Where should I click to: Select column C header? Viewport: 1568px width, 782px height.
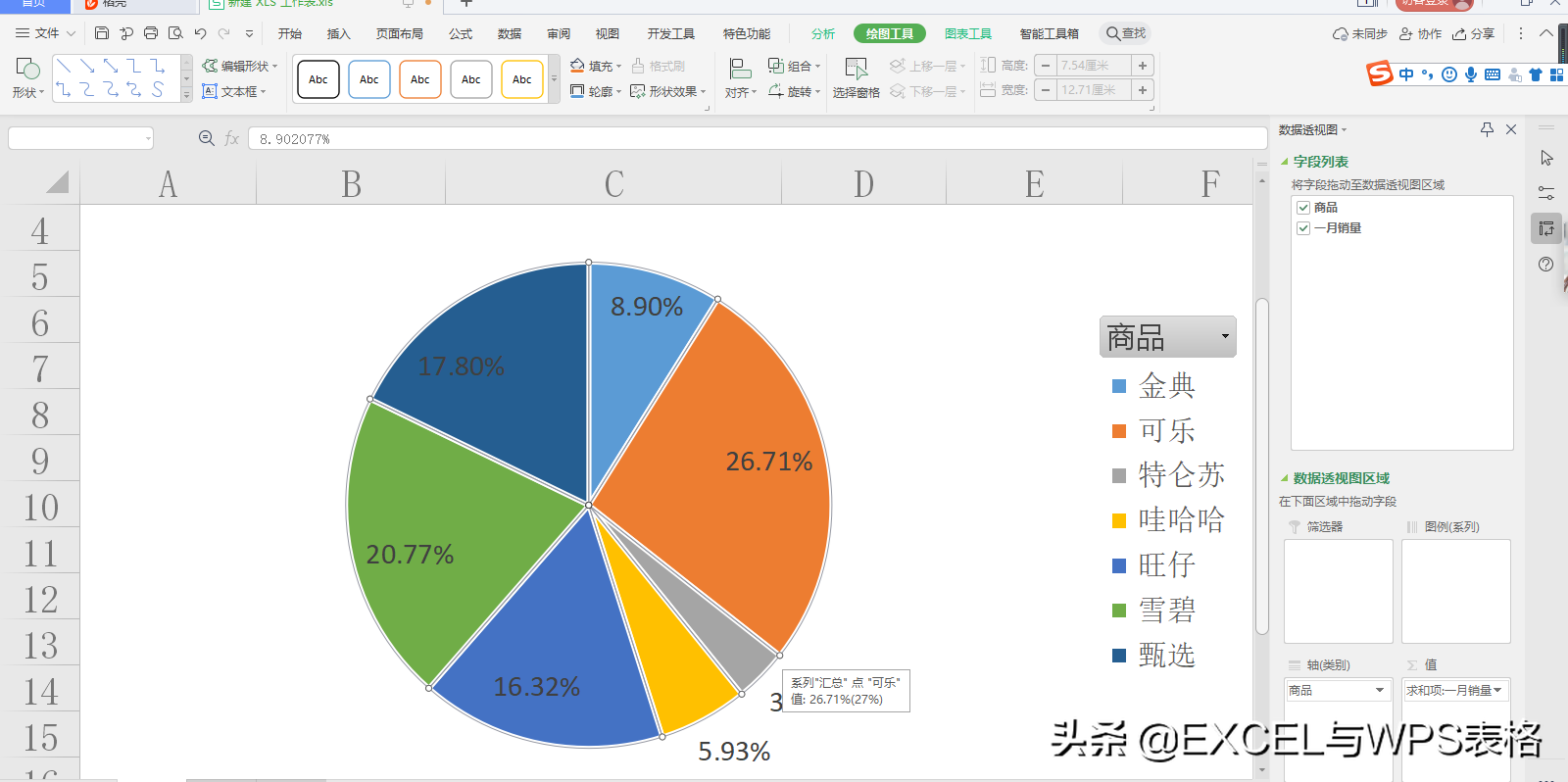[613, 184]
